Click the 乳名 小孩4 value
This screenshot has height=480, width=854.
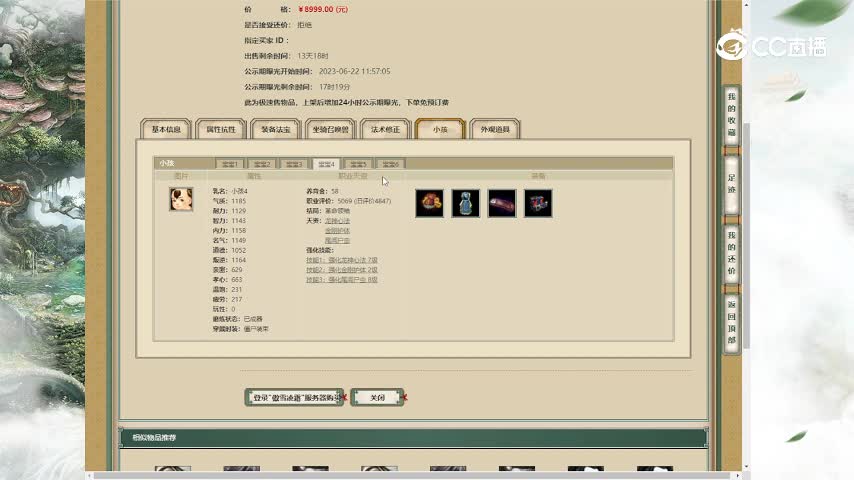pyautogui.click(x=240, y=191)
